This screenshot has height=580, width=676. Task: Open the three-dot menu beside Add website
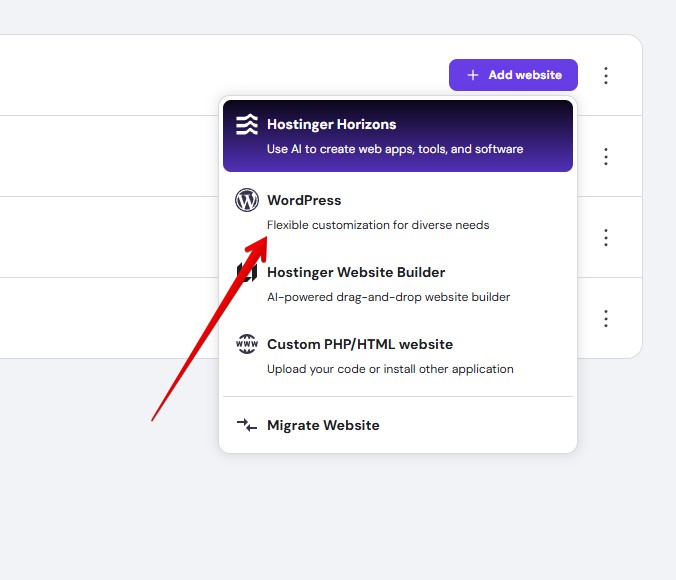coord(606,75)
